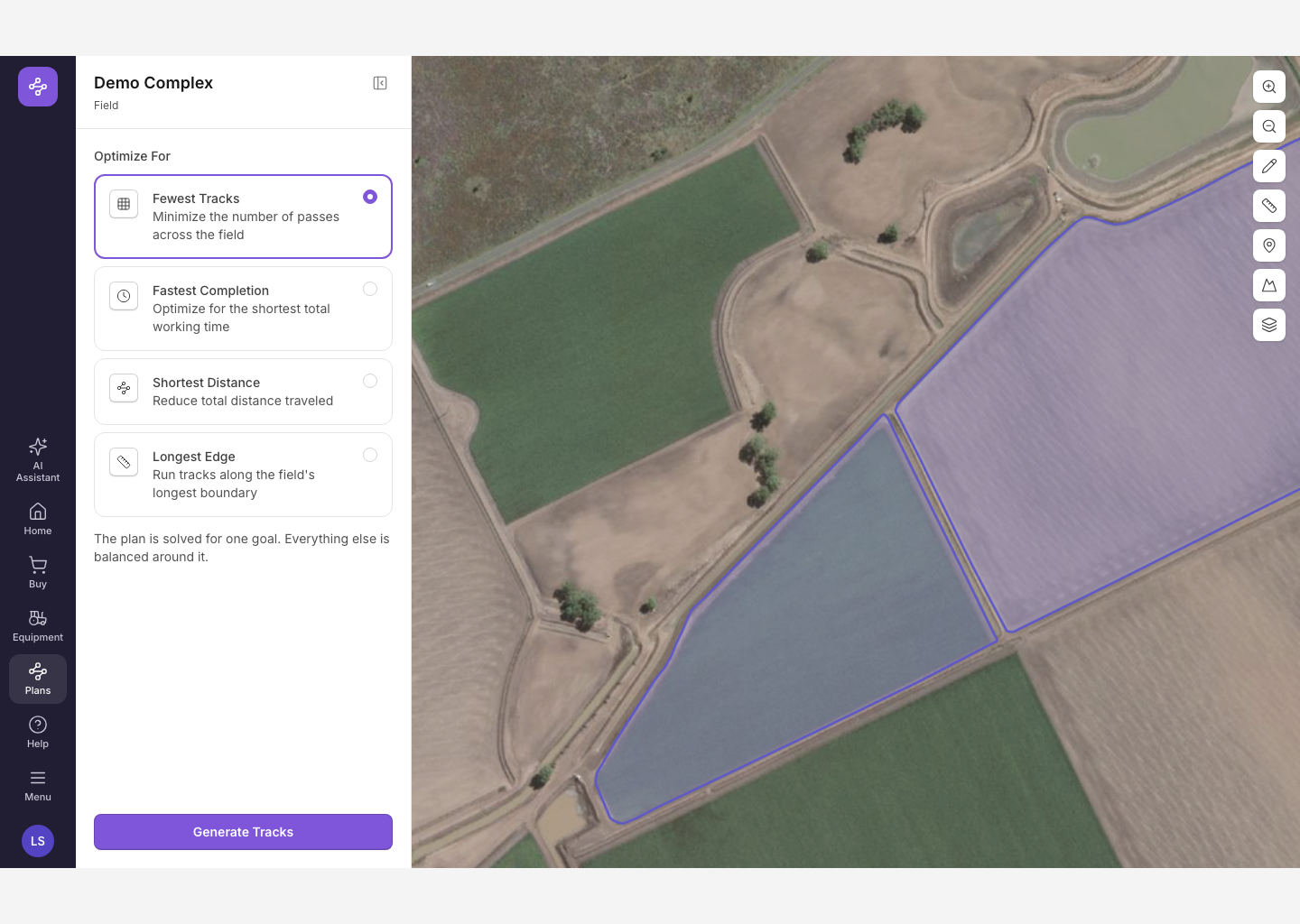Click the clock icon beside Fastest Completion
Screen dimensions: 1300x924
(124, 296)
